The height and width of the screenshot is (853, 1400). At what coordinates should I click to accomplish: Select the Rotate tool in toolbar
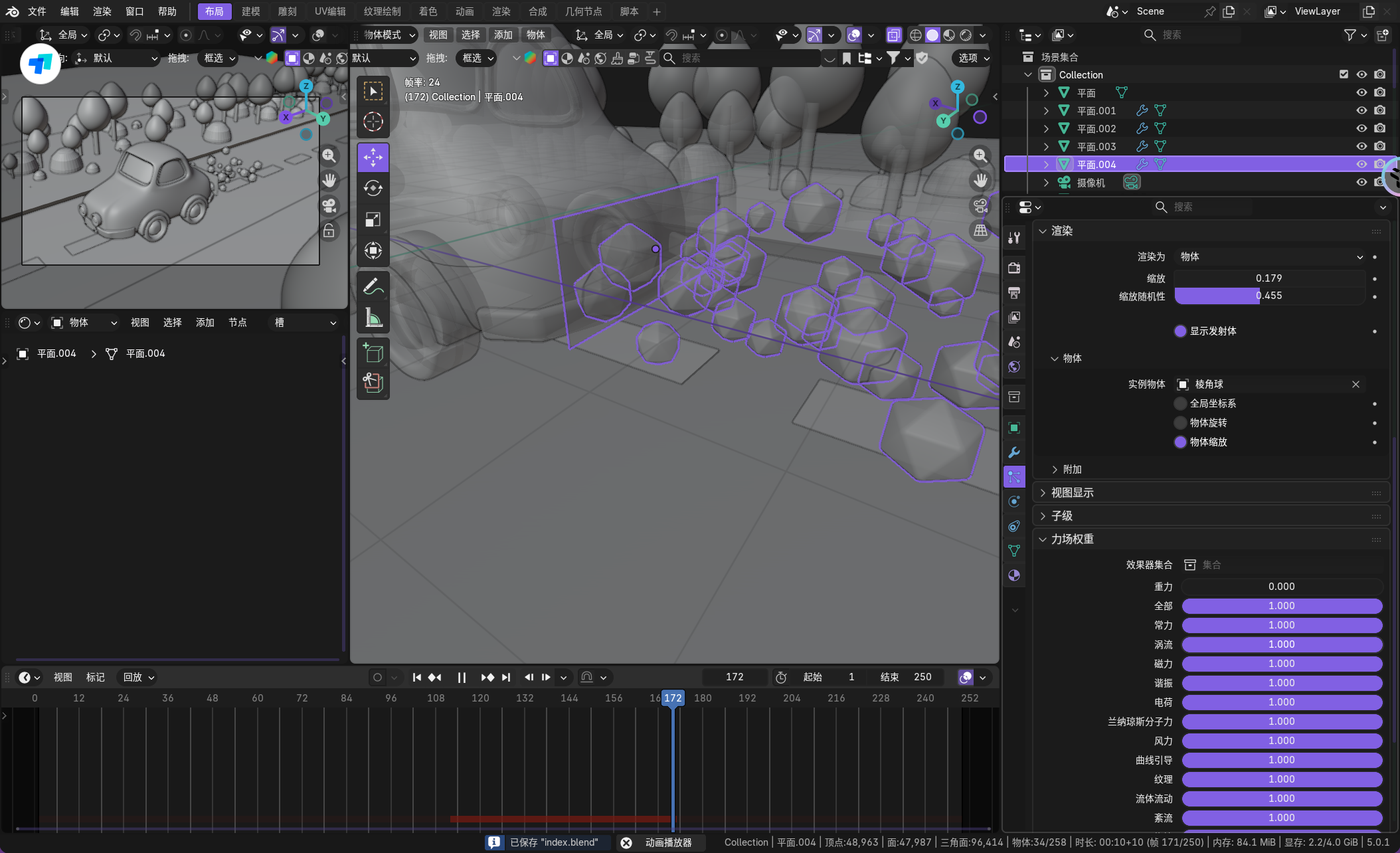point(373,189)
